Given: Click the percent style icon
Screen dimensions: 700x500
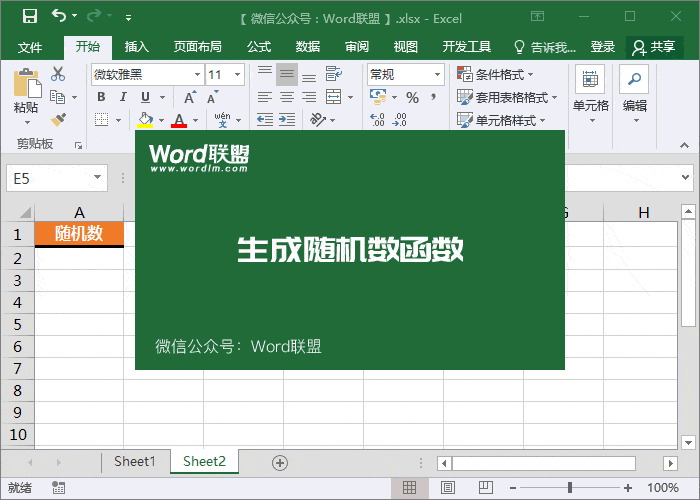Looking at the screenshot, I should (x=412, y=97).
